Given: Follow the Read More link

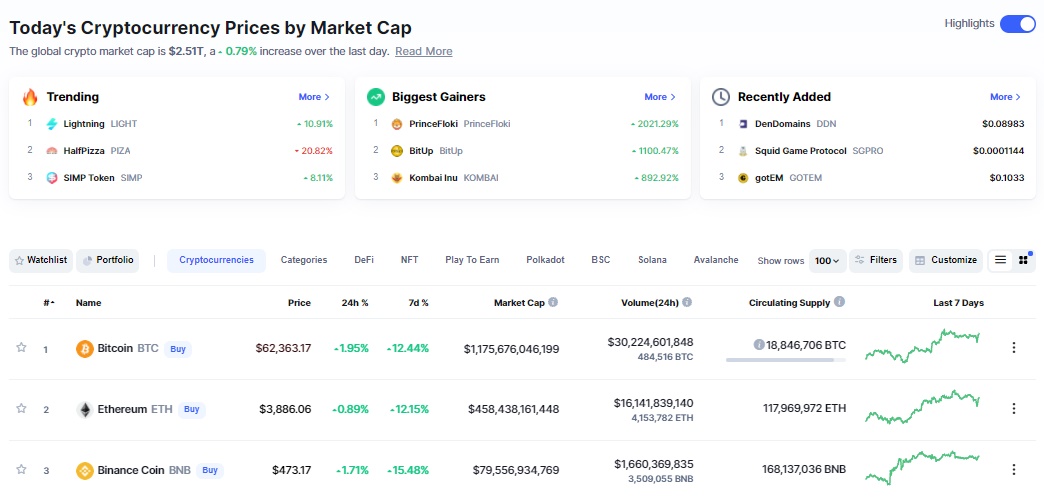Looking at the screenshot, I should pos(423,51).
